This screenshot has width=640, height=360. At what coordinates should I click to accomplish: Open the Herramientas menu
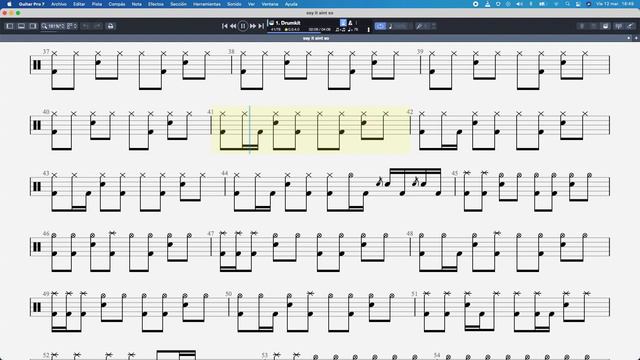pyautogui.click(x=207, y=4)
